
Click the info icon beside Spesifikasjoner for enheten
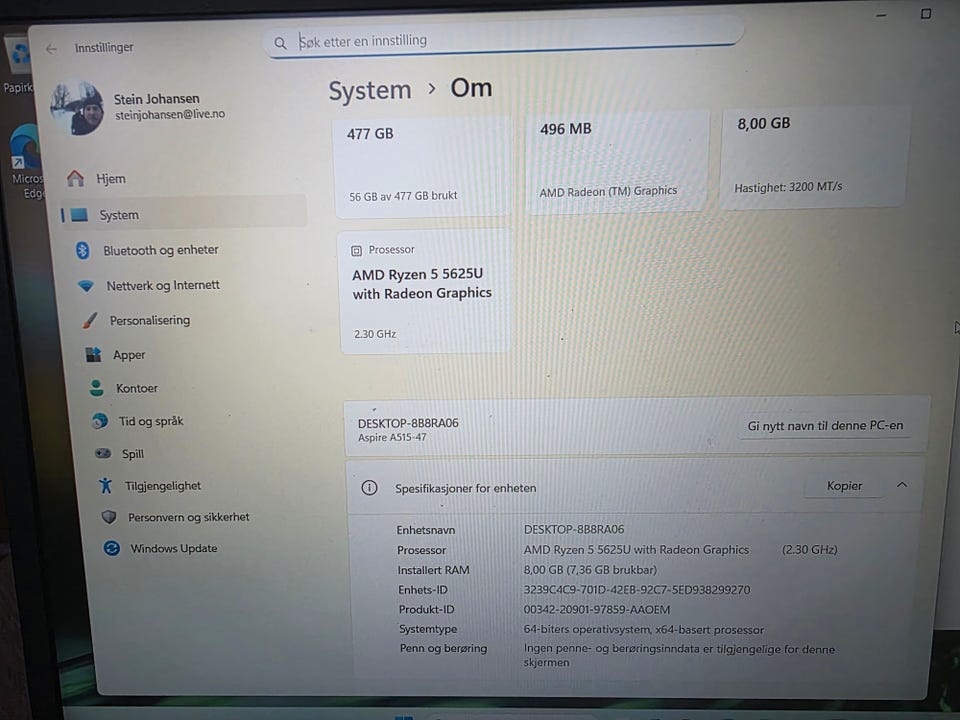point(369,488)
